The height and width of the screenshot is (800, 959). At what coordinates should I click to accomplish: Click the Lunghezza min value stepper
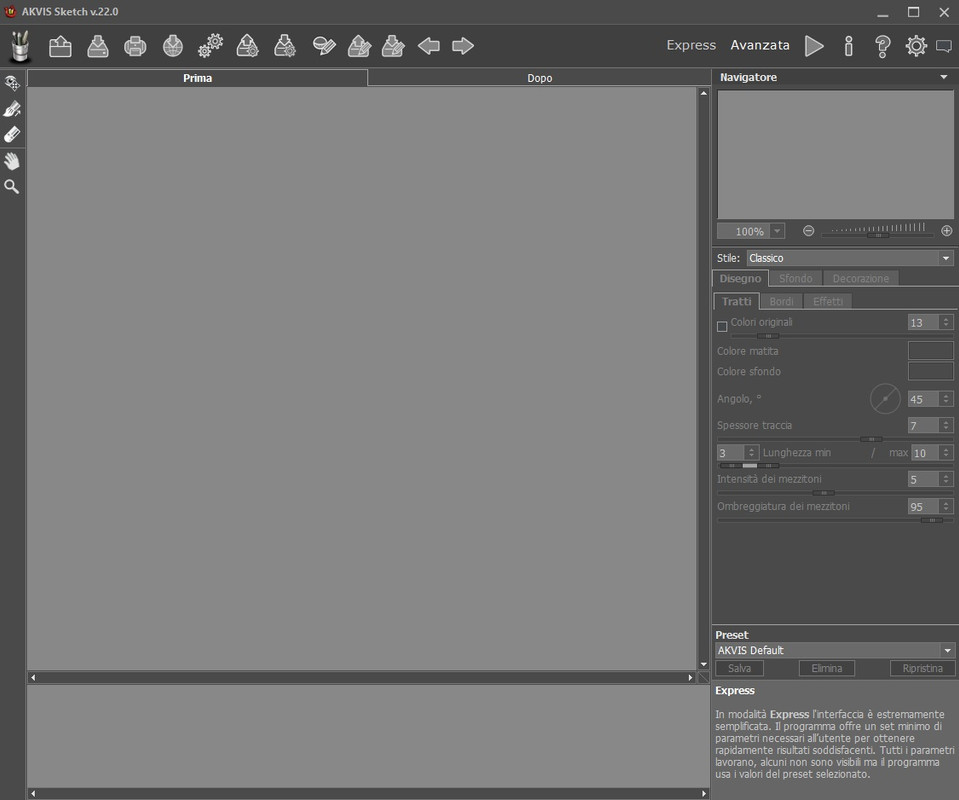click(752, 453)
